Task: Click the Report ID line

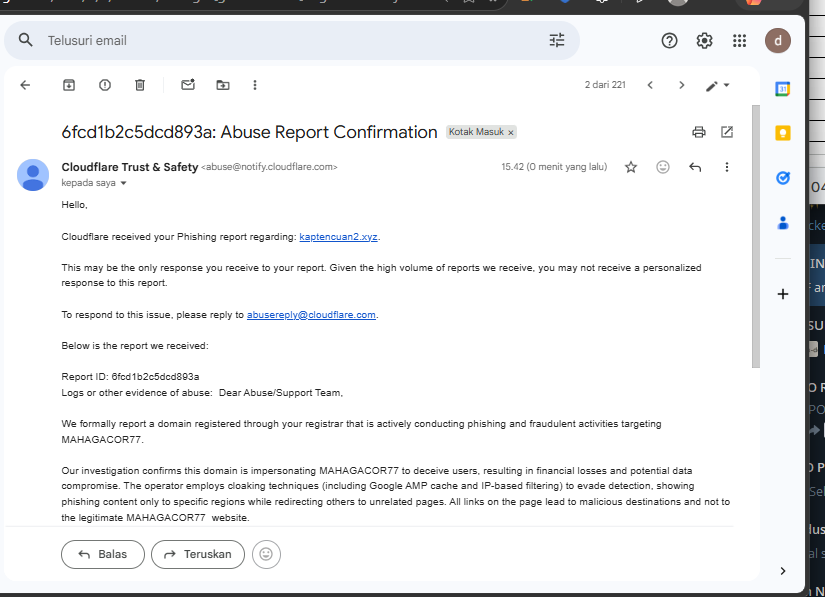Action: (130, 377)
